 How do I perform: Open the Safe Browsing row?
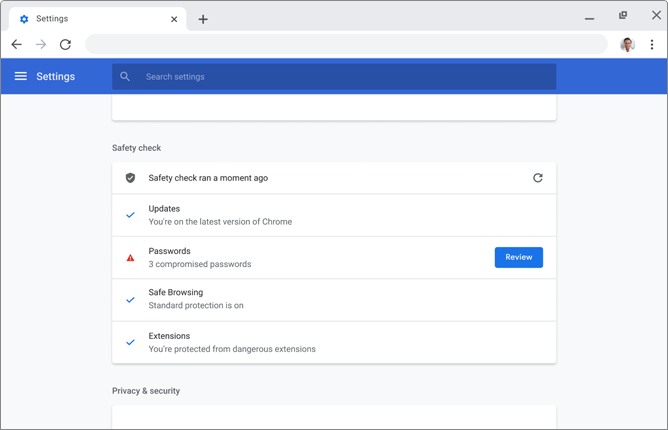point(333,299)
